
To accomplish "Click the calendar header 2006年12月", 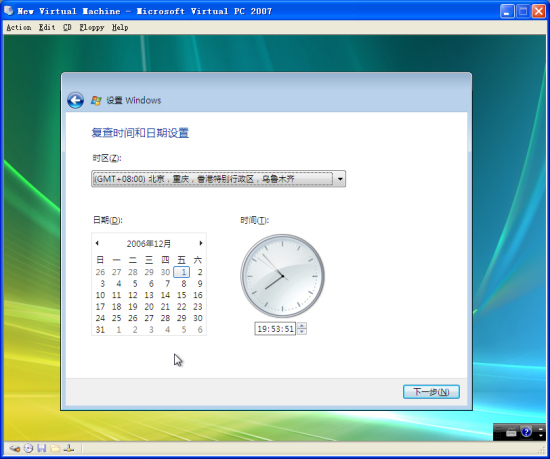I will [149, 243].
